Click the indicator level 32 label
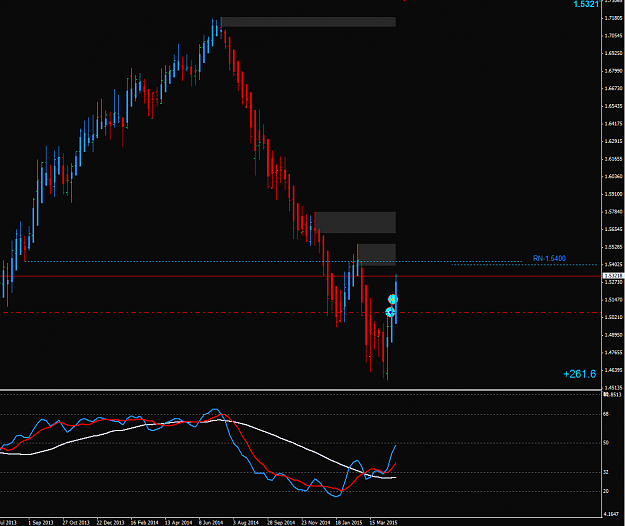 click(606, 472)
